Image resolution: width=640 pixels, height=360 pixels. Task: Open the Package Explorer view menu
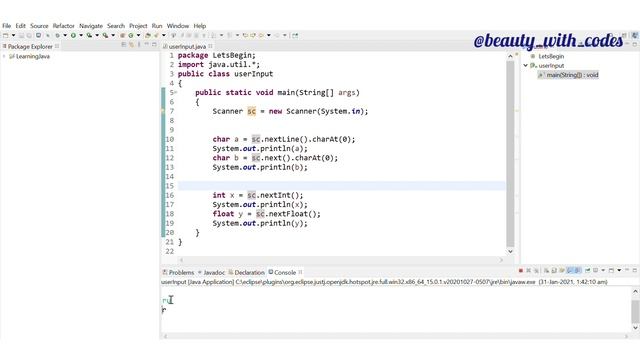click(x=139, y=44)
